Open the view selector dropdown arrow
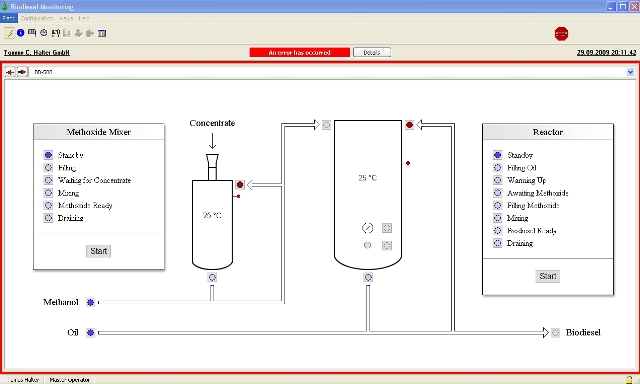The width and height of the screenshot is (640, 384). pos(630,72)
